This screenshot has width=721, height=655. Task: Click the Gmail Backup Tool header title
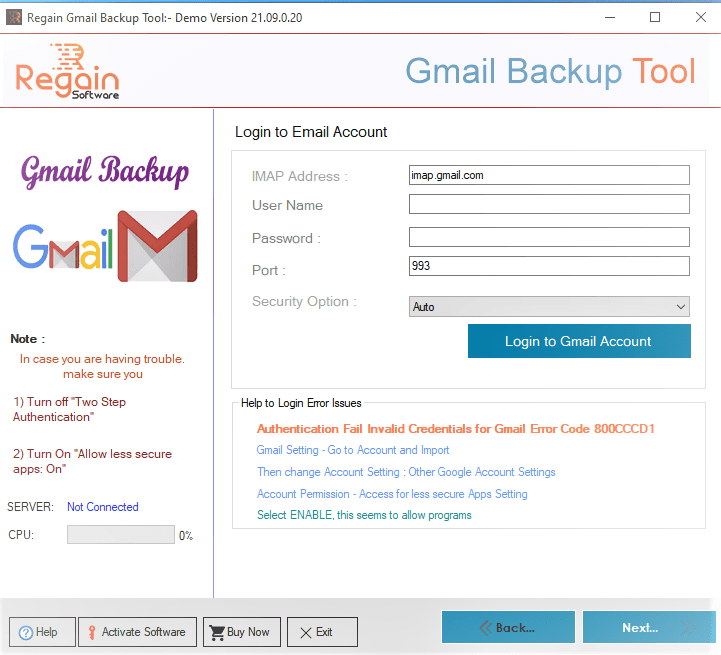550,71
